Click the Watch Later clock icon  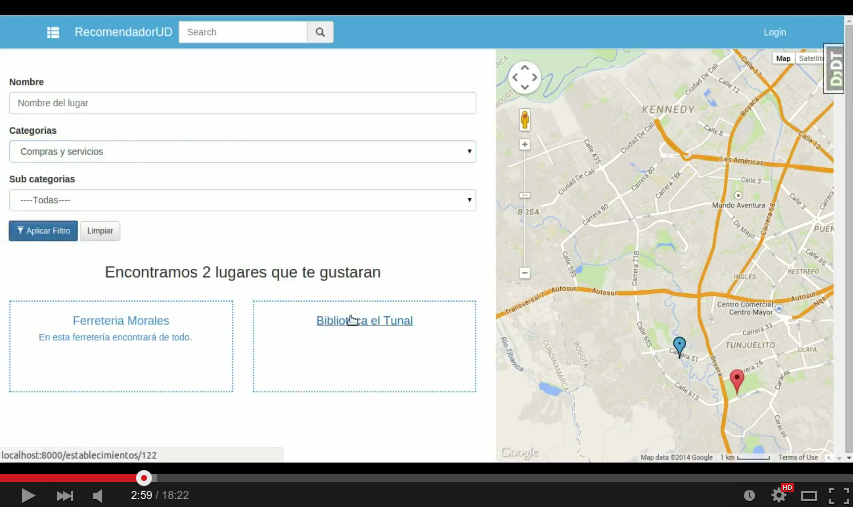coord(749,495)
